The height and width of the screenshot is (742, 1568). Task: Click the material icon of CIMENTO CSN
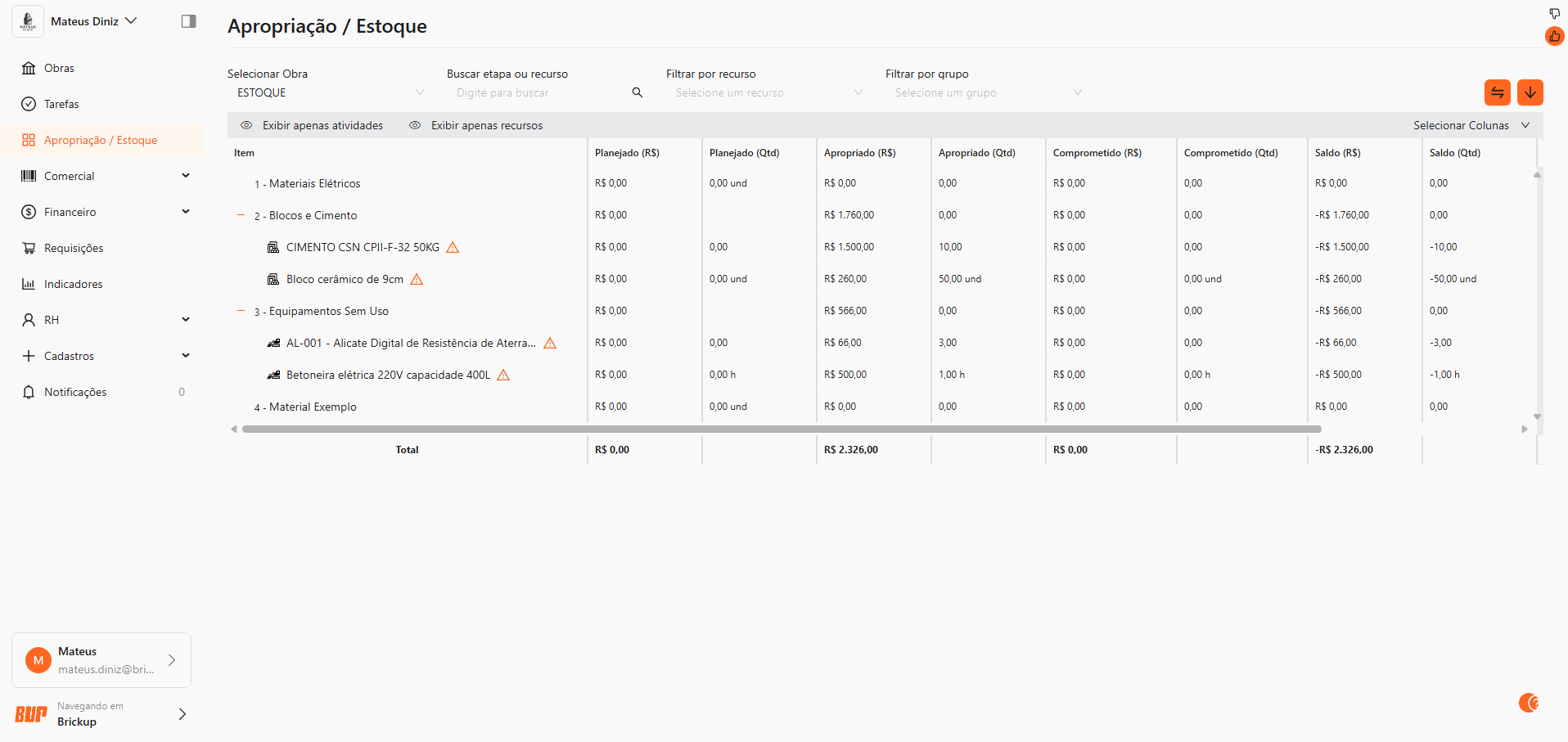click(x=273, y=247)
